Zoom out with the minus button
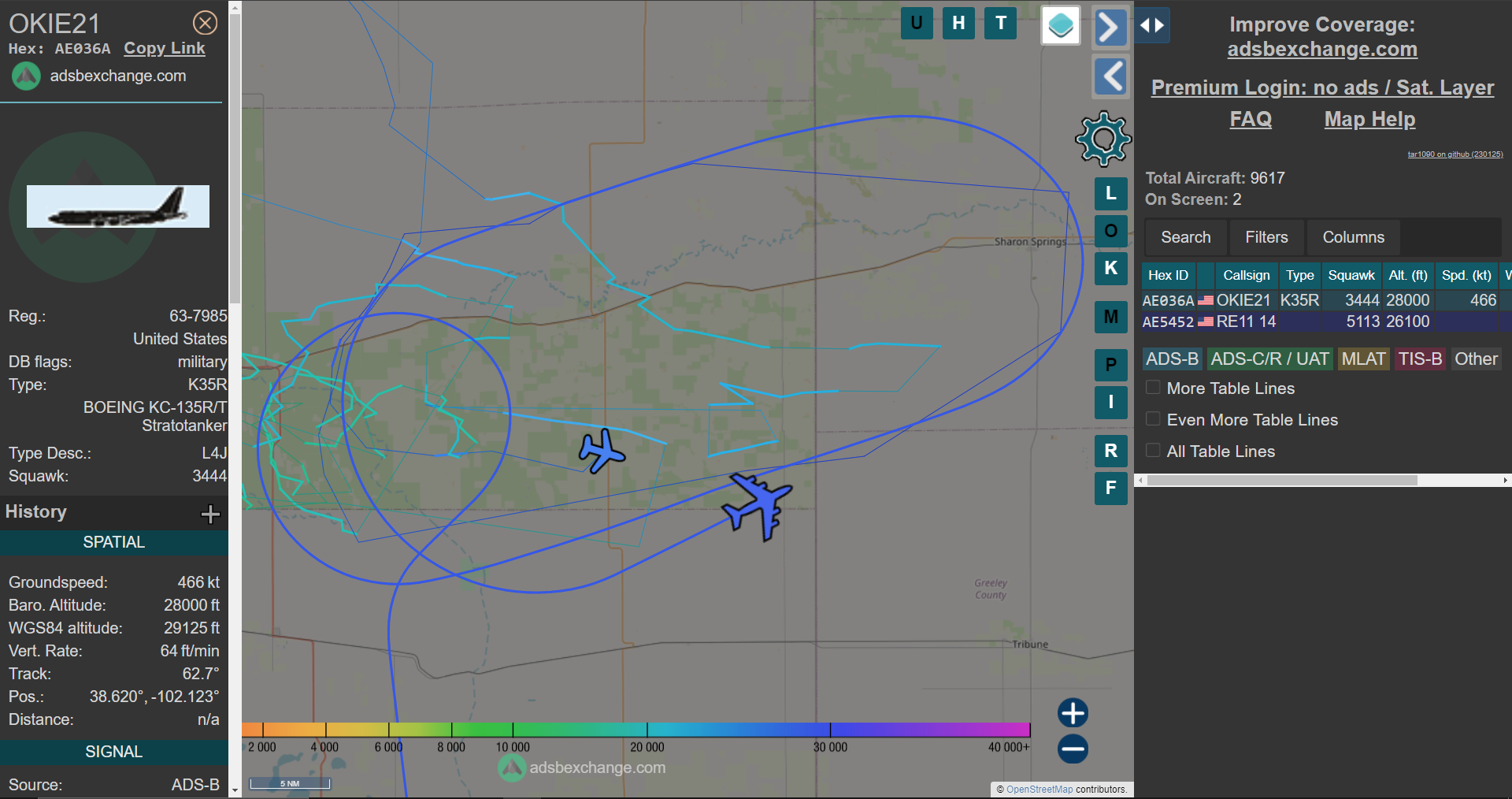 (1073, 749)
